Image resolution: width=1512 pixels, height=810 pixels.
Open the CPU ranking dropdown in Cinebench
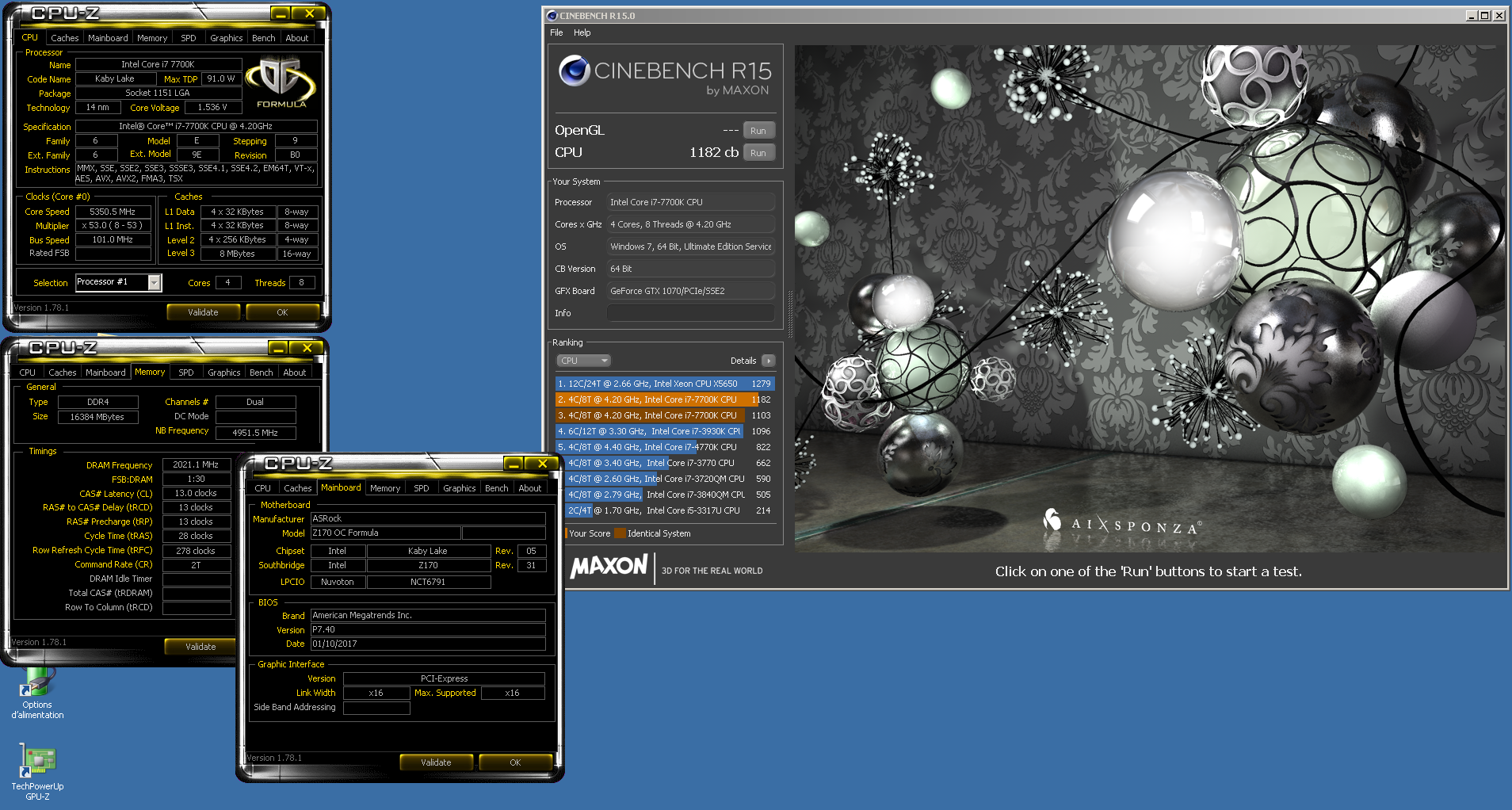point(583,361)
